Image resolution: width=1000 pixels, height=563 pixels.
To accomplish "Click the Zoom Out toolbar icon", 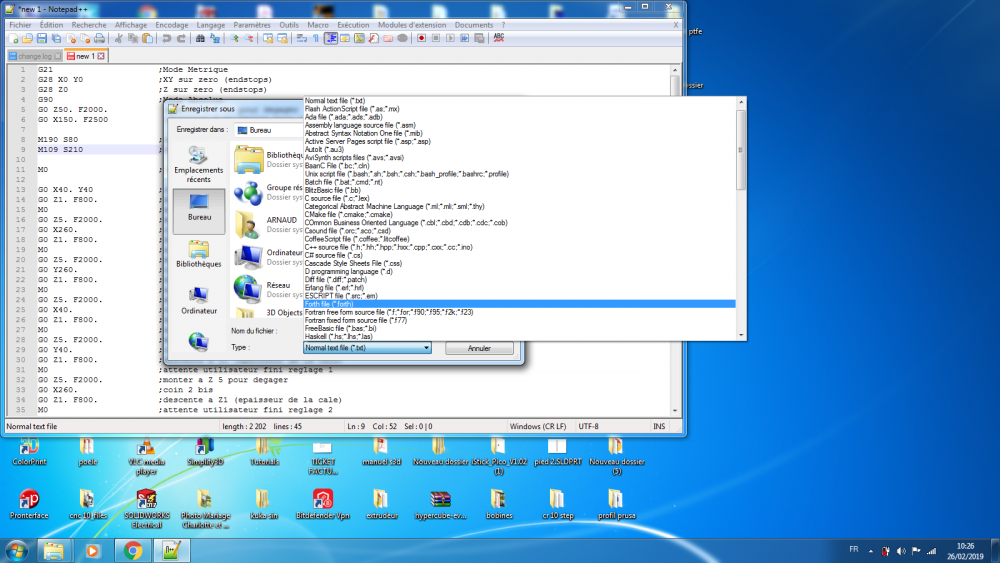I will point(249,38).
